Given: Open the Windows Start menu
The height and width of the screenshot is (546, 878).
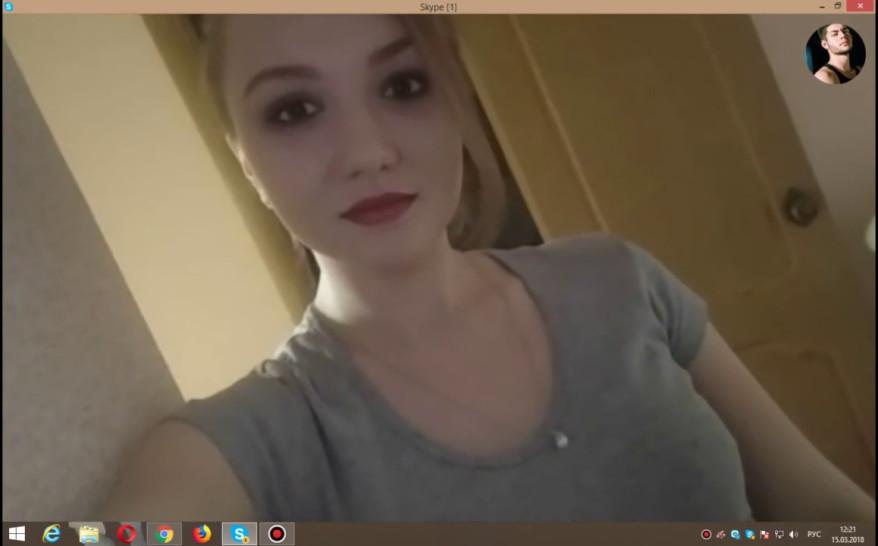Looking at the screenshot, I should click(16, 534).
